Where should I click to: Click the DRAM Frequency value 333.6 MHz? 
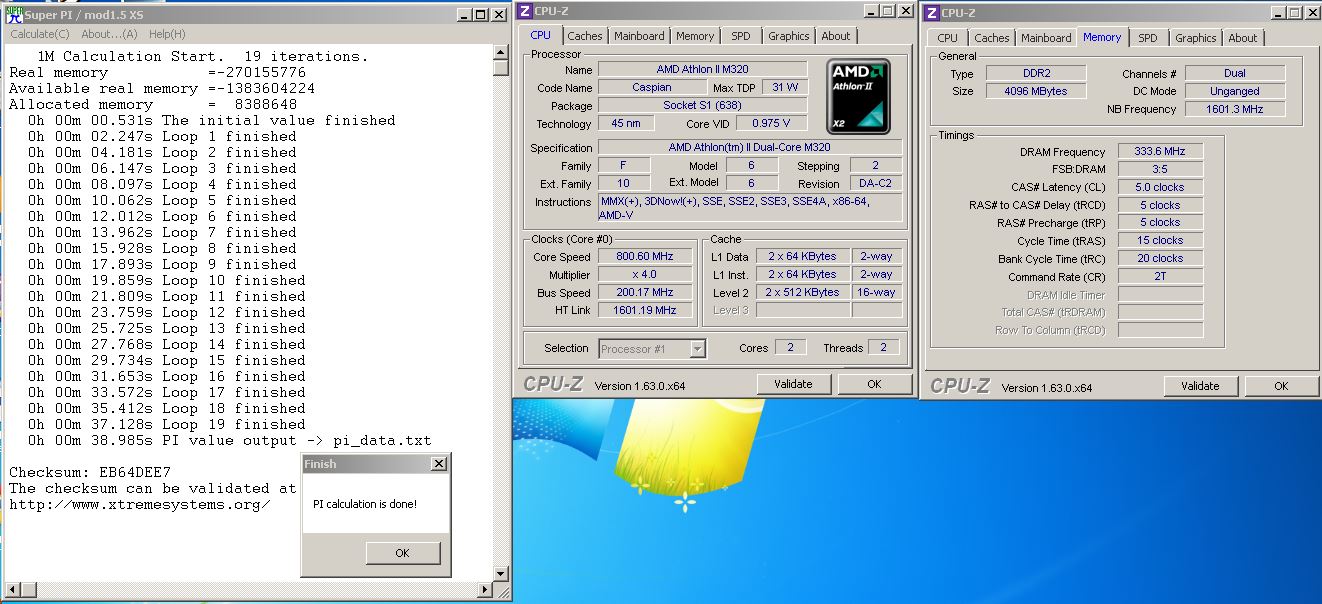pos(1160,151)
